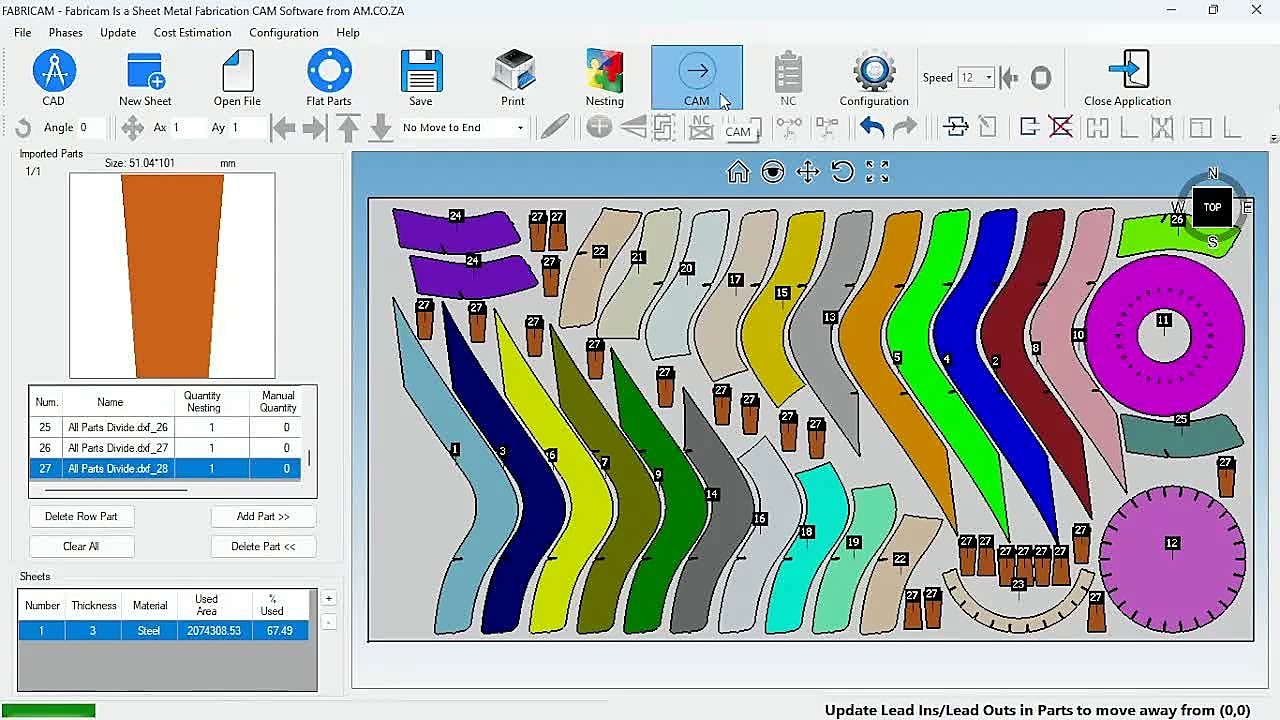
Task: Move part up with arrow icon
Action: pos(348,127)
